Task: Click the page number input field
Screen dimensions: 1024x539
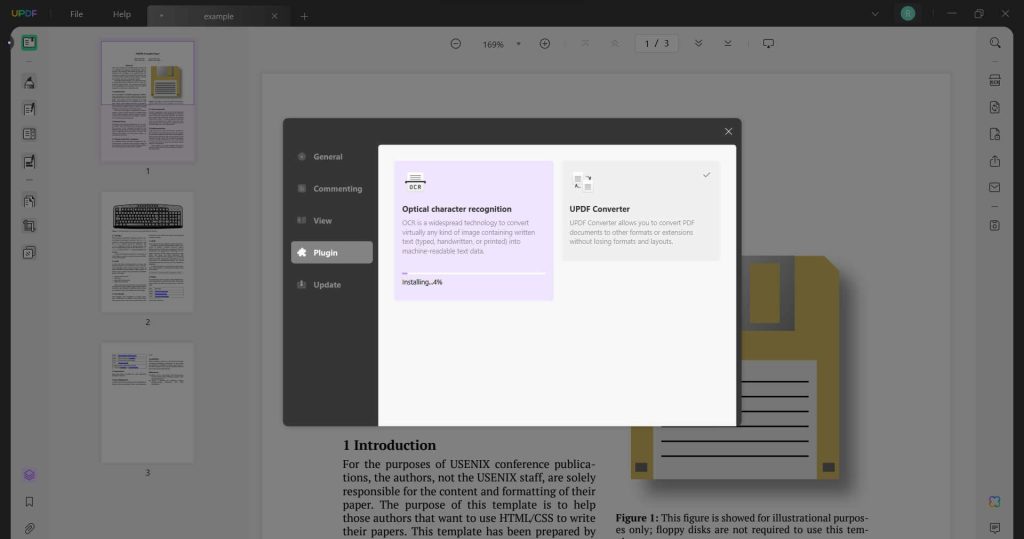Action: click(x=656, y=44)
